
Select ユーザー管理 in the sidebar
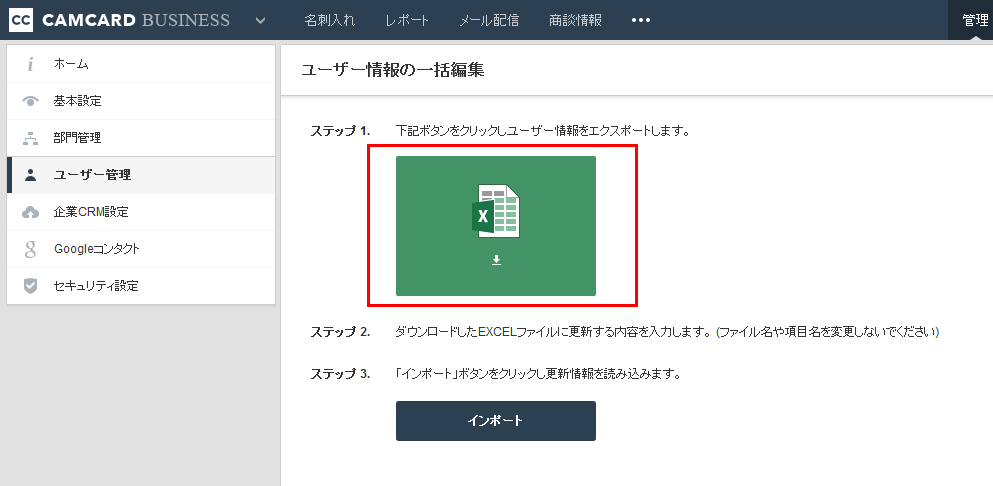tap(141, 175)
